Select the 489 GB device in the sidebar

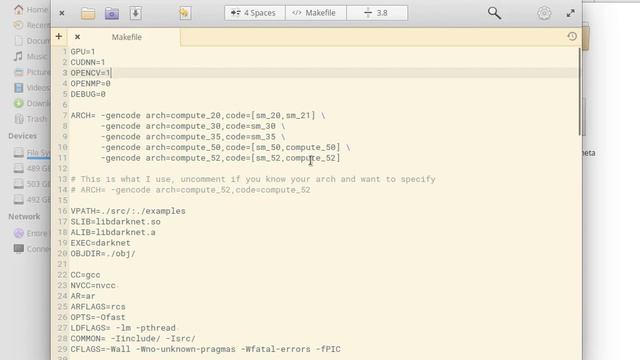coord(31,168)
